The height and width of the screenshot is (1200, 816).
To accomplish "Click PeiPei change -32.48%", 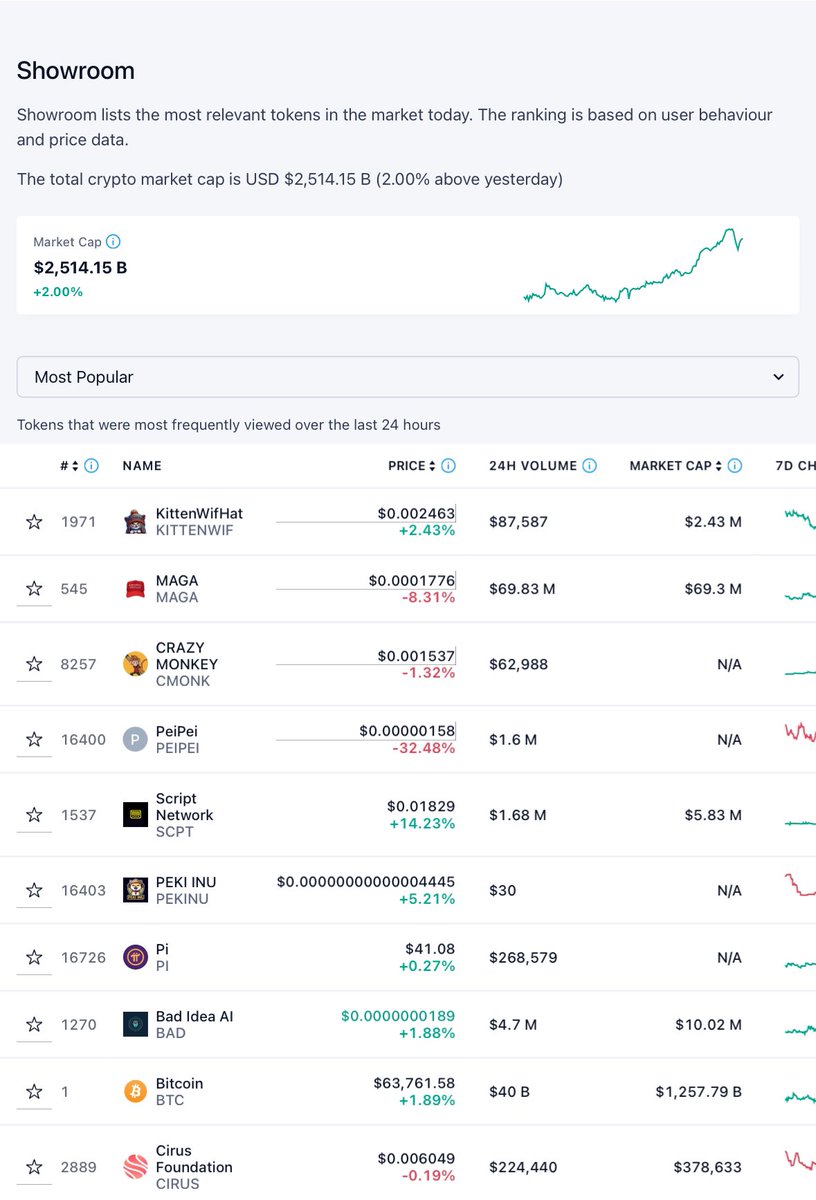I will (x=423, y=748).
